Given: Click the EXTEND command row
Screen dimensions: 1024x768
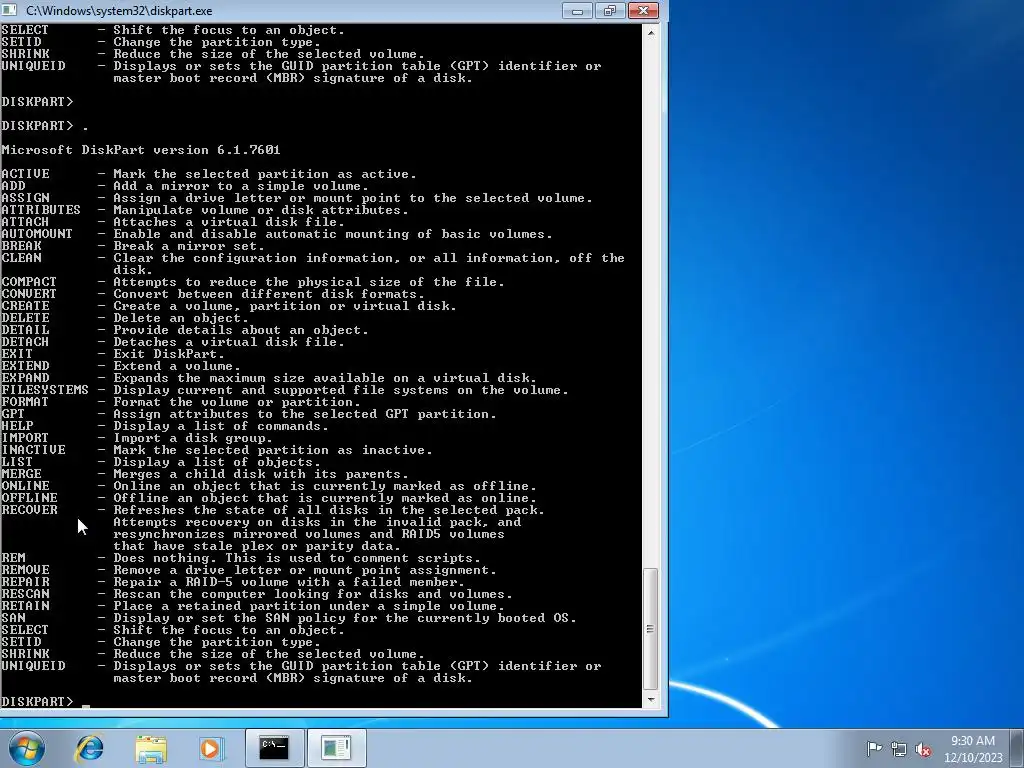Looking at the screenshot, I should coord(121,366).
